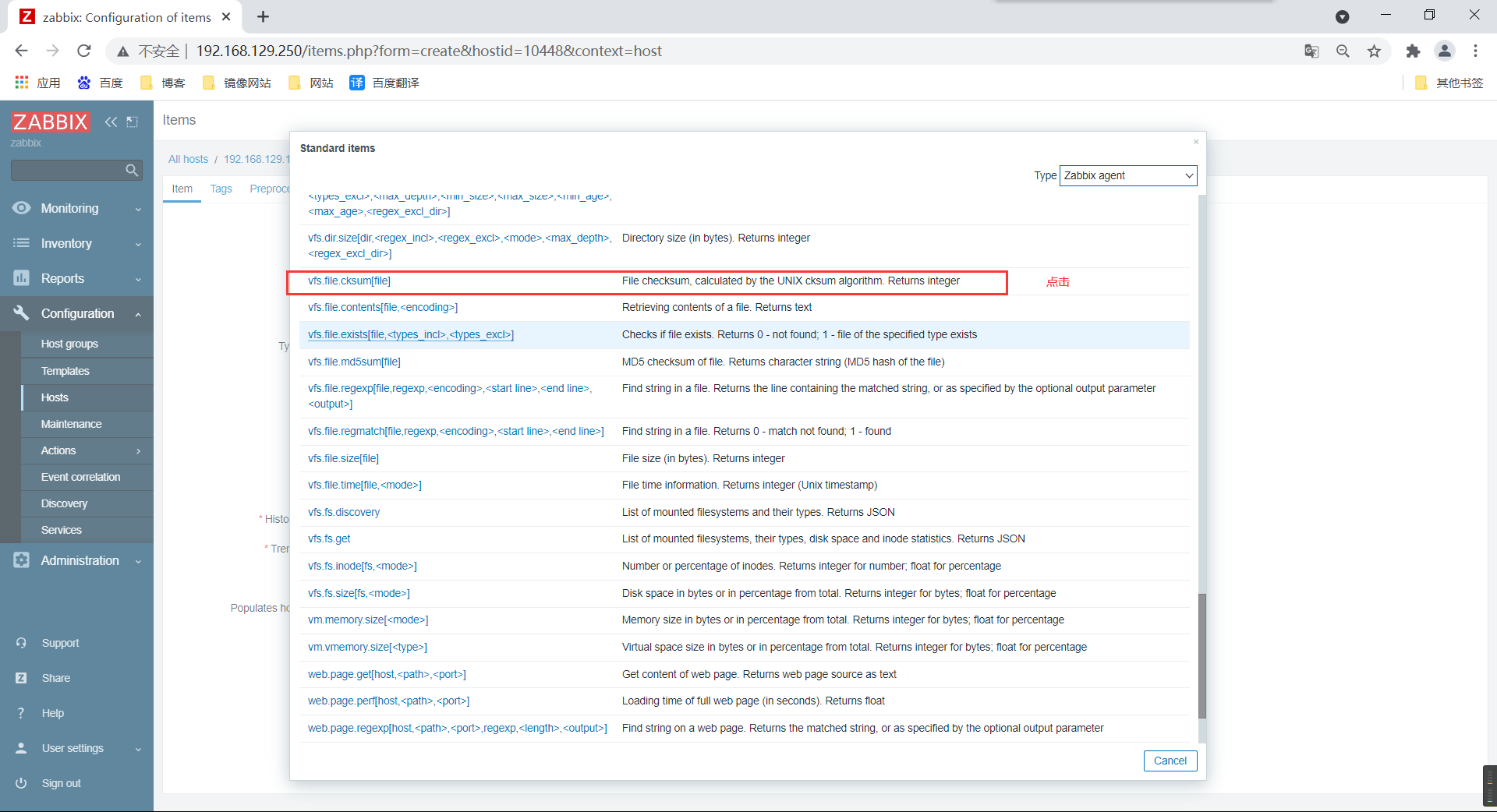Click the Inventory list icon
This screenshot has height=812, width=1497.
22,243
